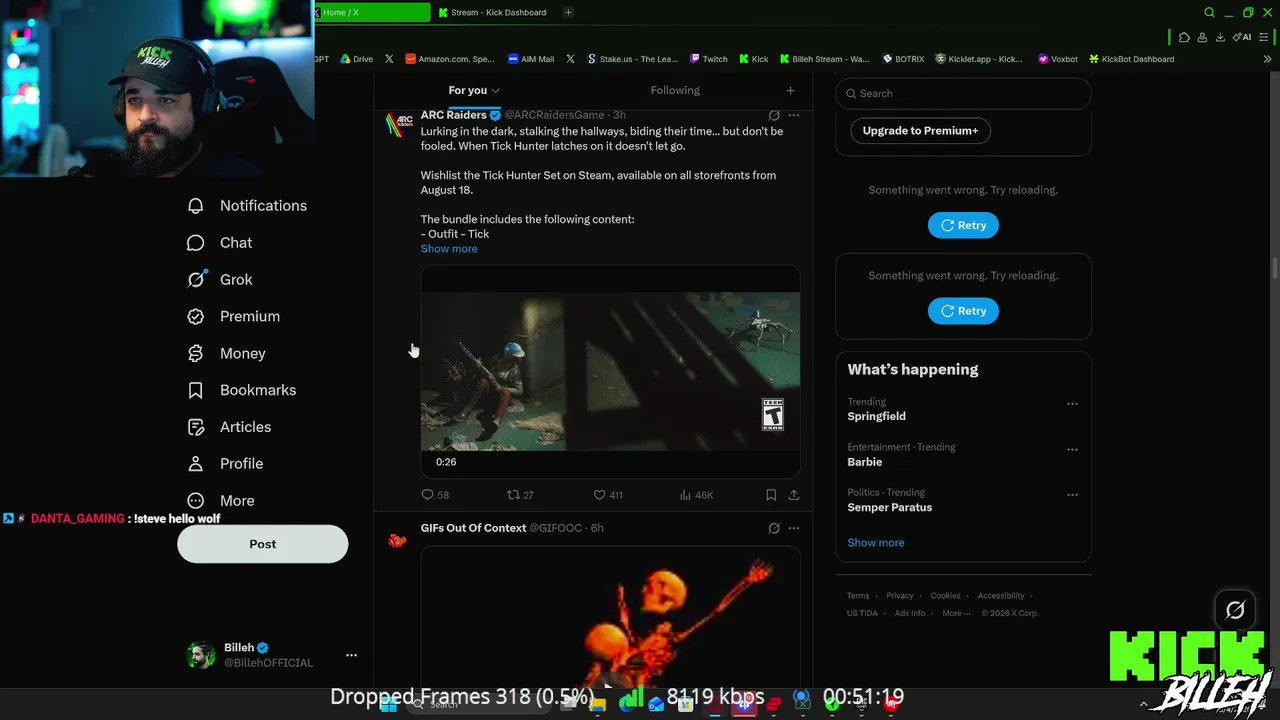Image resolution: width=1280 pixels, height=720 pixels.
Task: Open options for Barbie trend
Action: (x=1072, y=449)
